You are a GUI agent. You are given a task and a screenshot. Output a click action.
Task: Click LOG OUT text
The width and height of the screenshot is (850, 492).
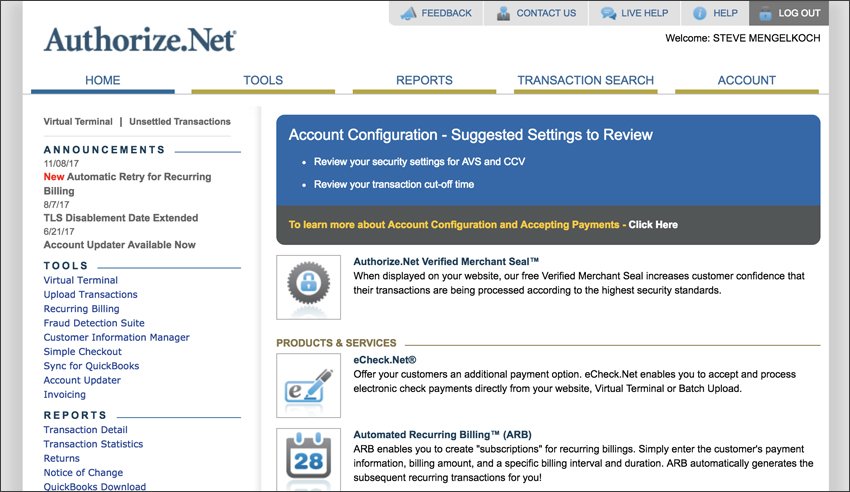pos(799,13)
